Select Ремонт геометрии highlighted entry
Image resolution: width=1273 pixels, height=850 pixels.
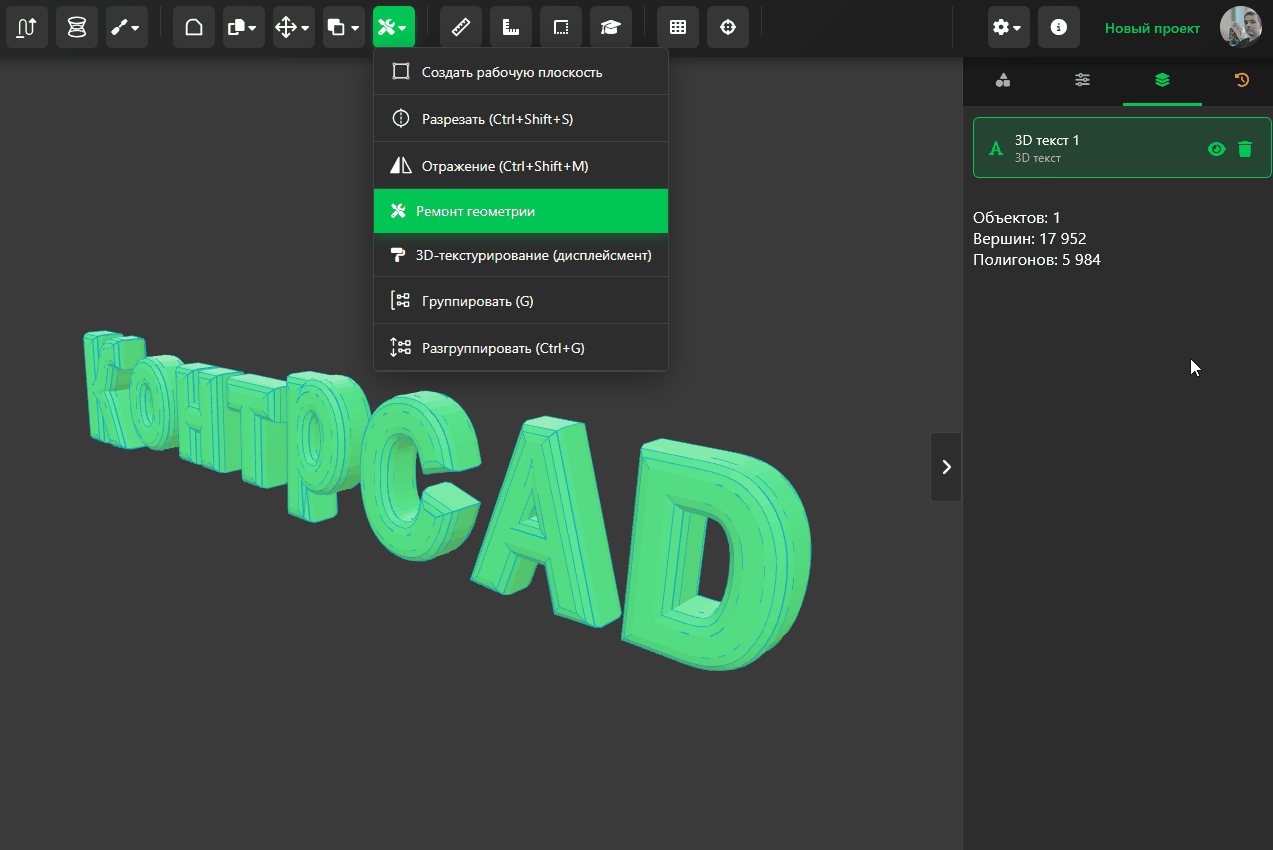521,211
